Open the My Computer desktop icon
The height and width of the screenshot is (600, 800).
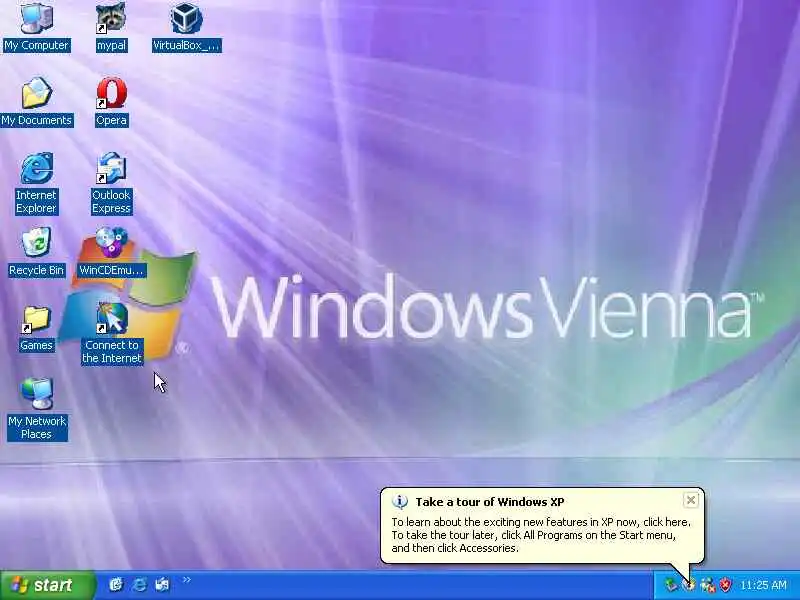click(36, 26)
